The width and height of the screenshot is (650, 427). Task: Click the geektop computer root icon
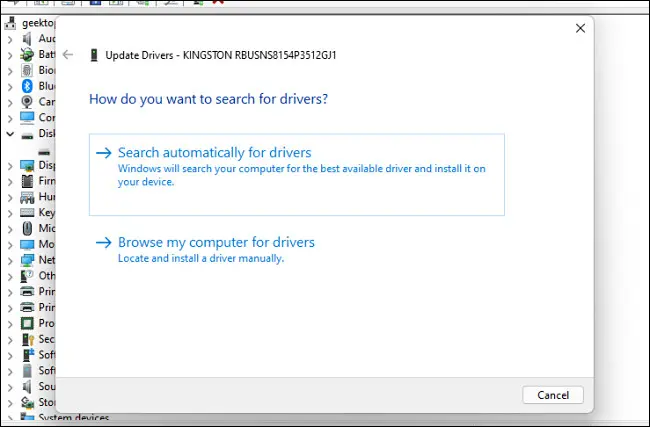pos(10,23)
